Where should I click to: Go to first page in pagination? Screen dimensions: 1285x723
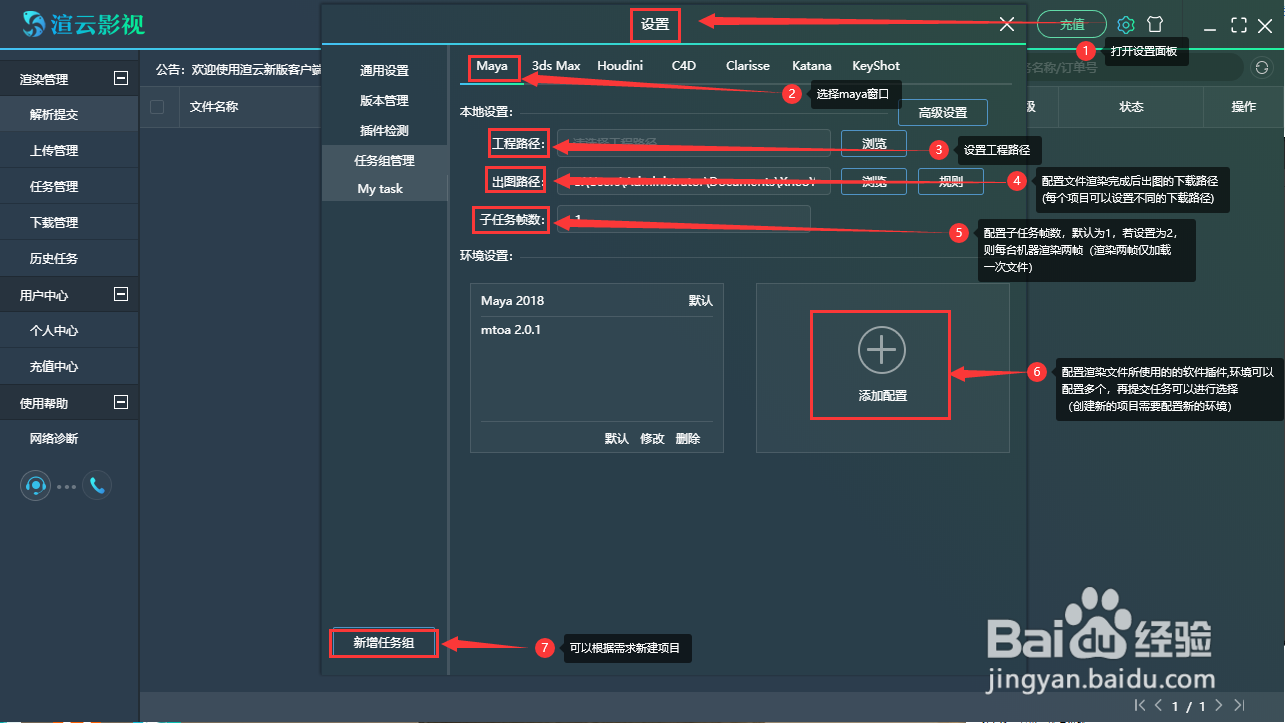pyautogui.click(x=1141, y=706)
